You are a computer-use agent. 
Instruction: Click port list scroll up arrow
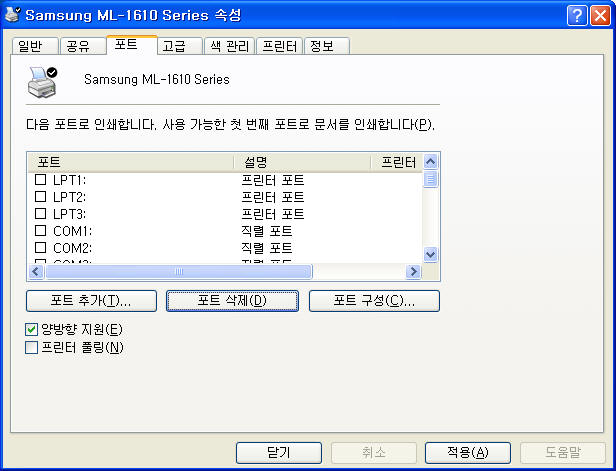pyautogui.click(x=431, y=161)
